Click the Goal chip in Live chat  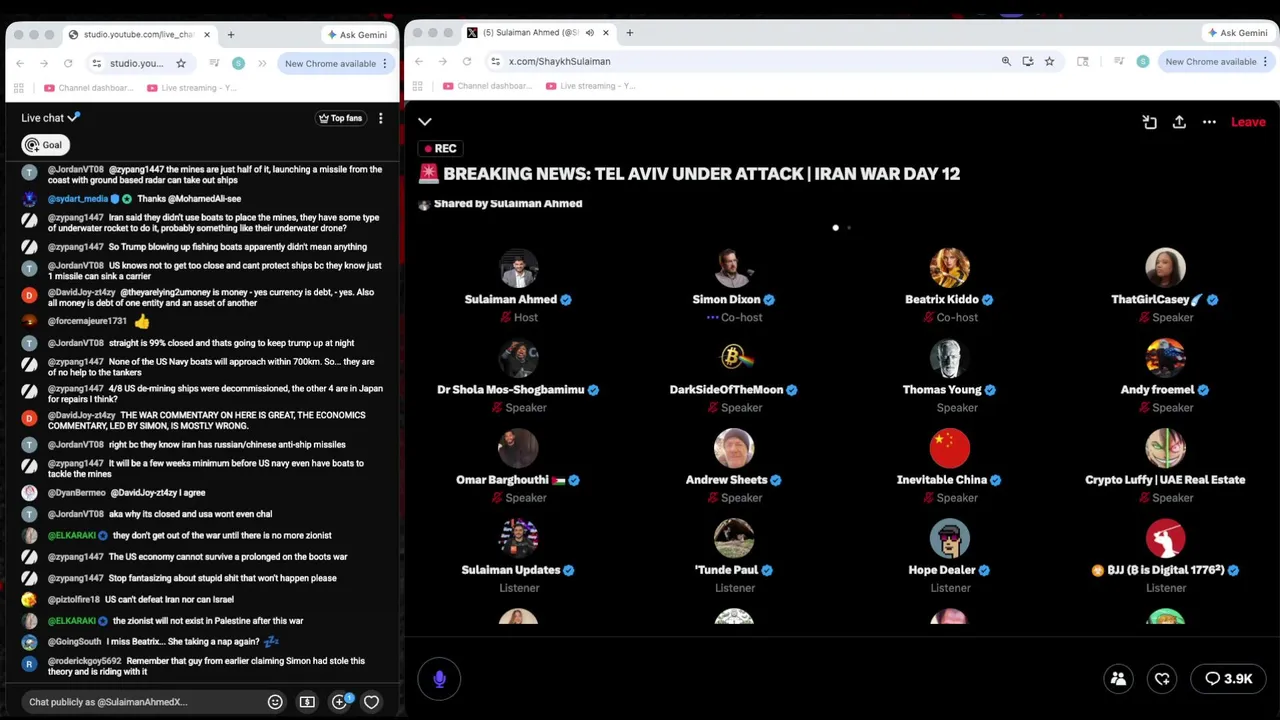pos(45,145)
